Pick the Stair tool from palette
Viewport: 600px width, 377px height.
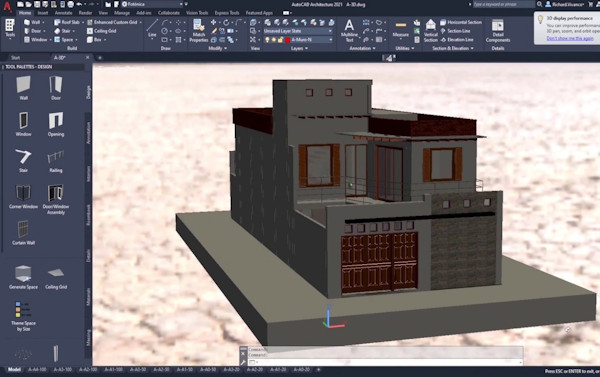click(23, 160)
